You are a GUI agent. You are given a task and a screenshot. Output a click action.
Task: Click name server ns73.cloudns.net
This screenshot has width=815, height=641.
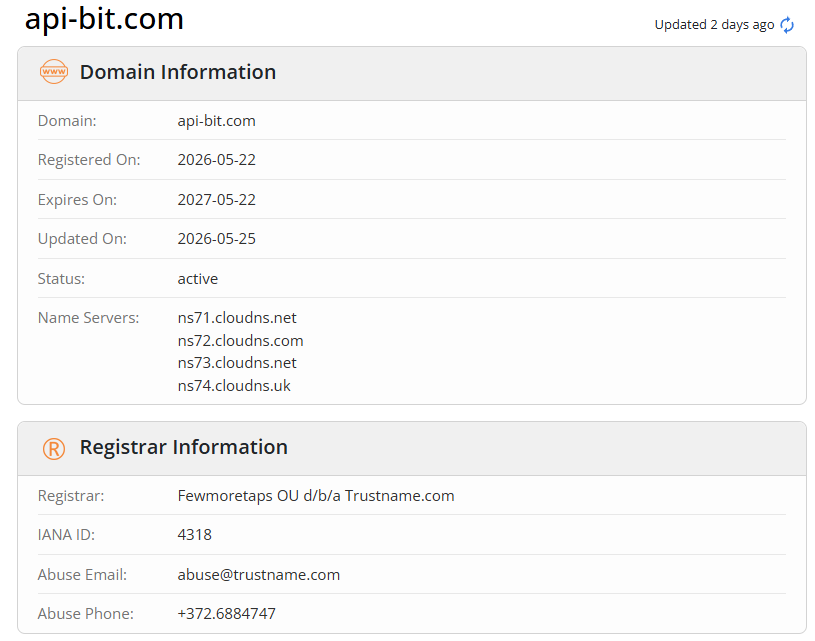coord(237,363)
